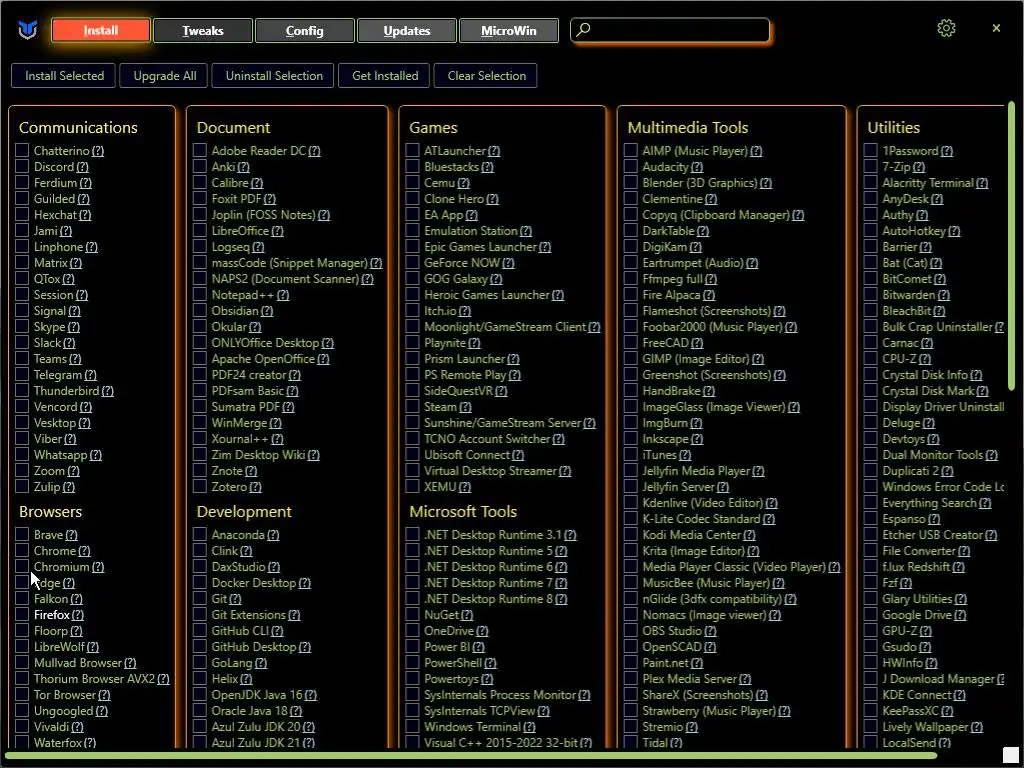Click the horizontal green scrollbar

(x=470, y=756)
